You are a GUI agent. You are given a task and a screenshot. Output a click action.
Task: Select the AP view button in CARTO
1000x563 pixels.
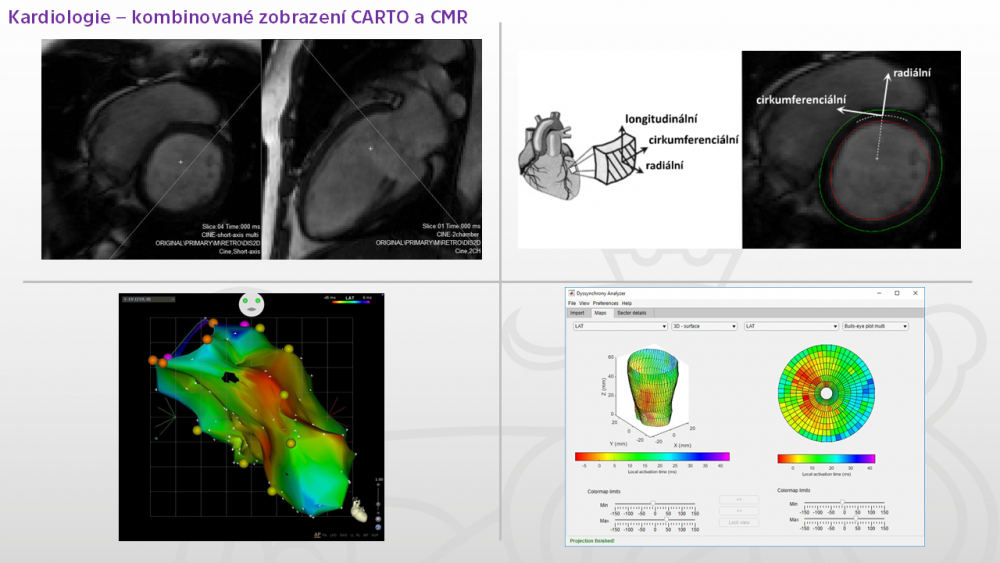point(317,535)
